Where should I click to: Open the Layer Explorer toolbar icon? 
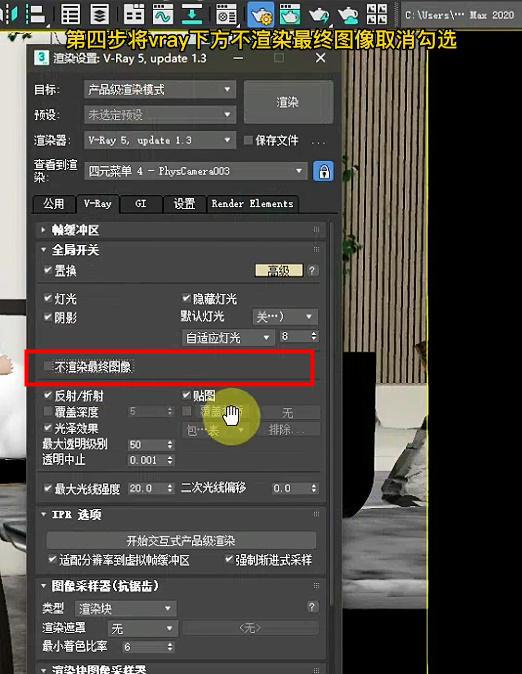pyautogui.click(x=99, y=14)
